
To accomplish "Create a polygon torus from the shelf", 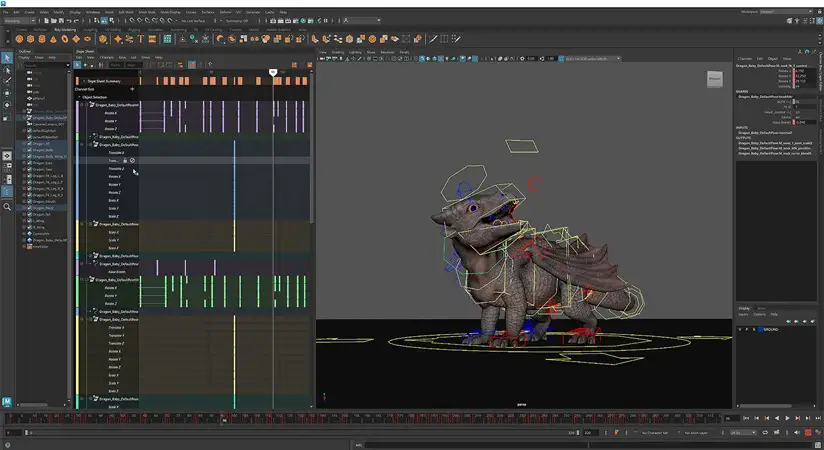I will [x=65, y=39].
